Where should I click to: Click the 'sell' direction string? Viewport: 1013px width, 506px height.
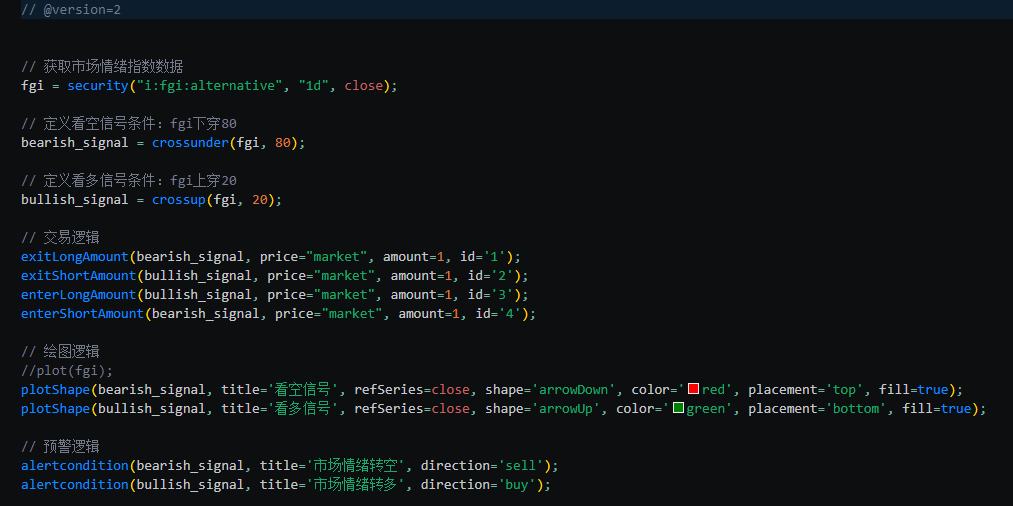[x=526, y=466]
